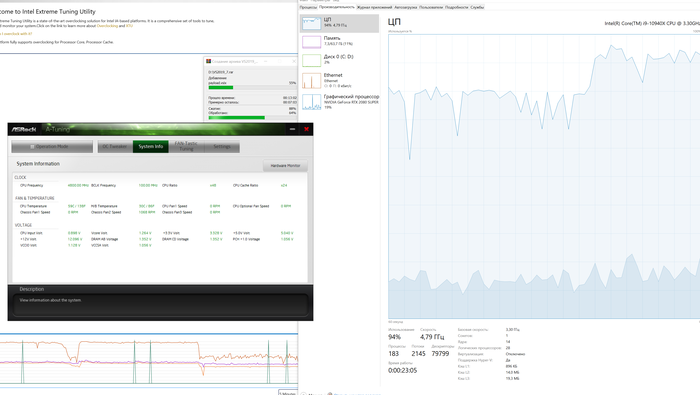
Task: Click the CPU Temperature reading in A-Tuning
Action: (76, 206)
